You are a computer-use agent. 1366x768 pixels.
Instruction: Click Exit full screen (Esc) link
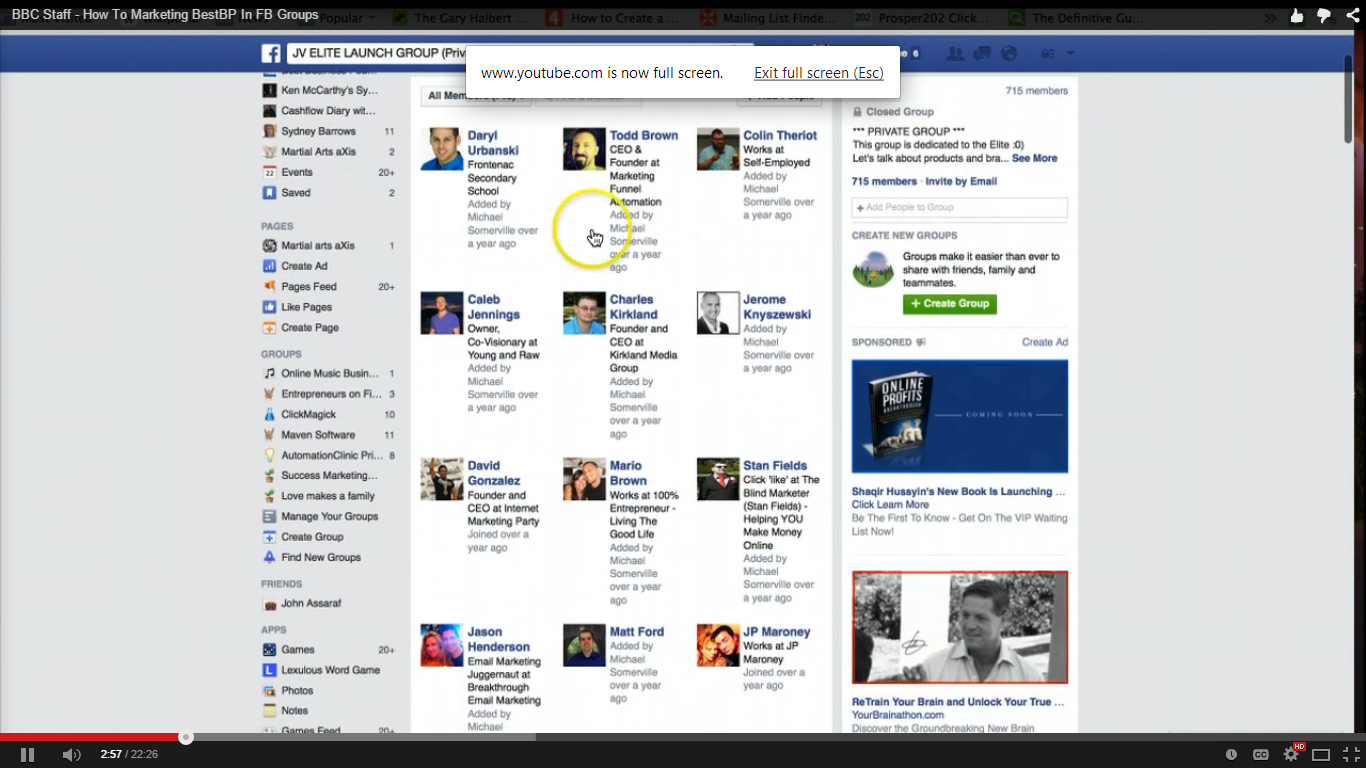(x=819, y=73)
